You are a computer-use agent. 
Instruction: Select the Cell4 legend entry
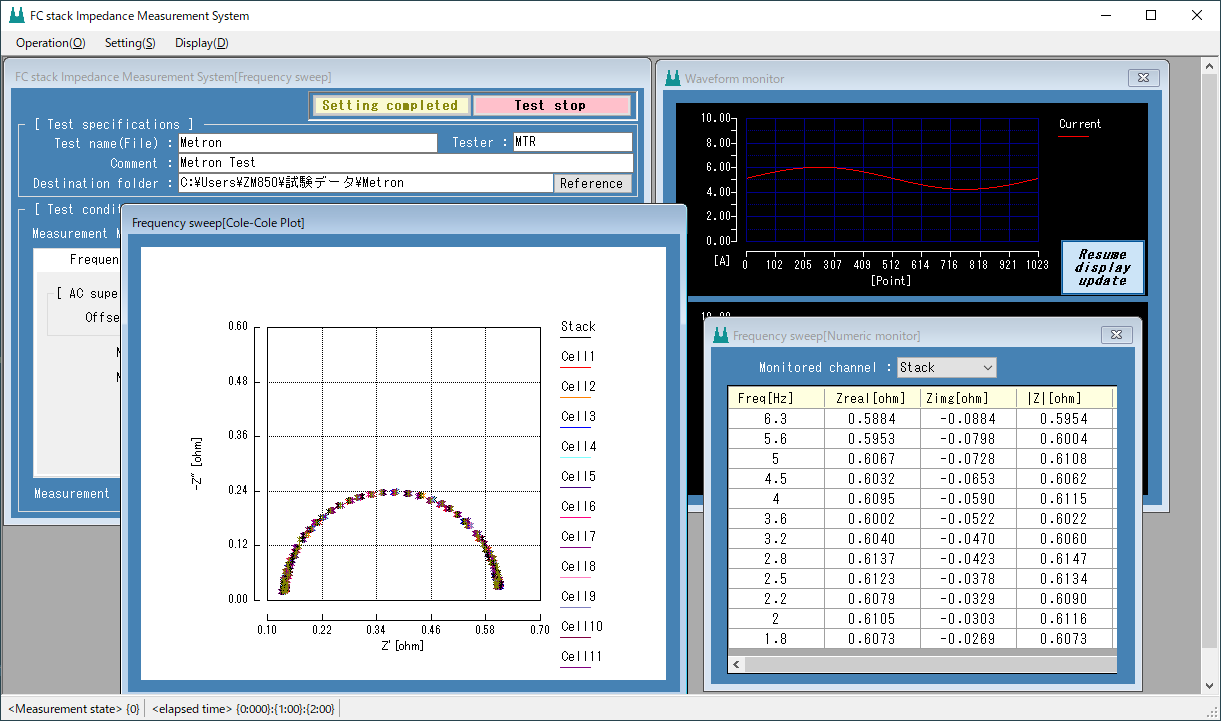pos(578,447)
